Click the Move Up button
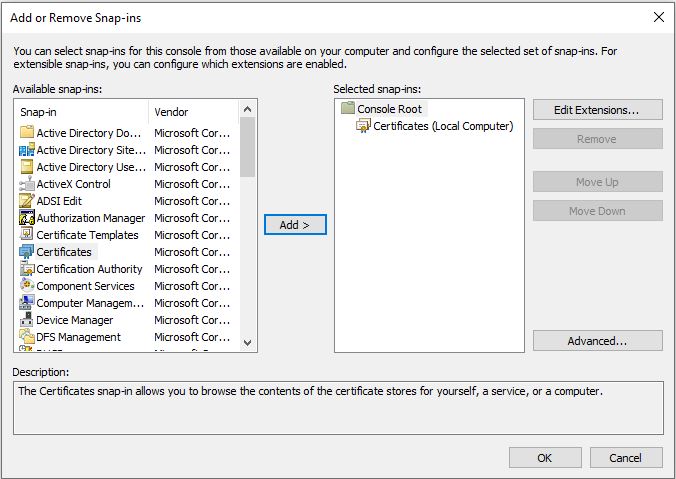676x479 pixels. [x=598, y=182]
